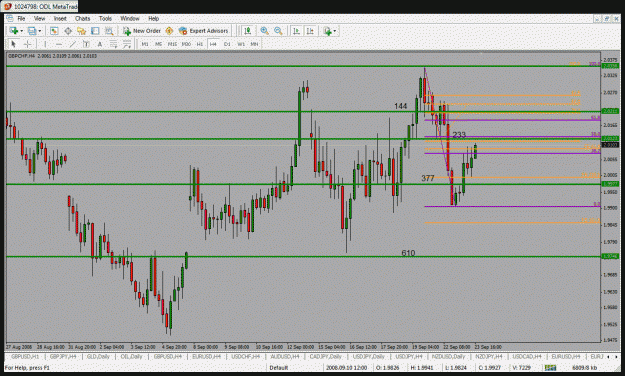
Task: Pick the Trendline drawing tool
Action: (x=73, y=44)
